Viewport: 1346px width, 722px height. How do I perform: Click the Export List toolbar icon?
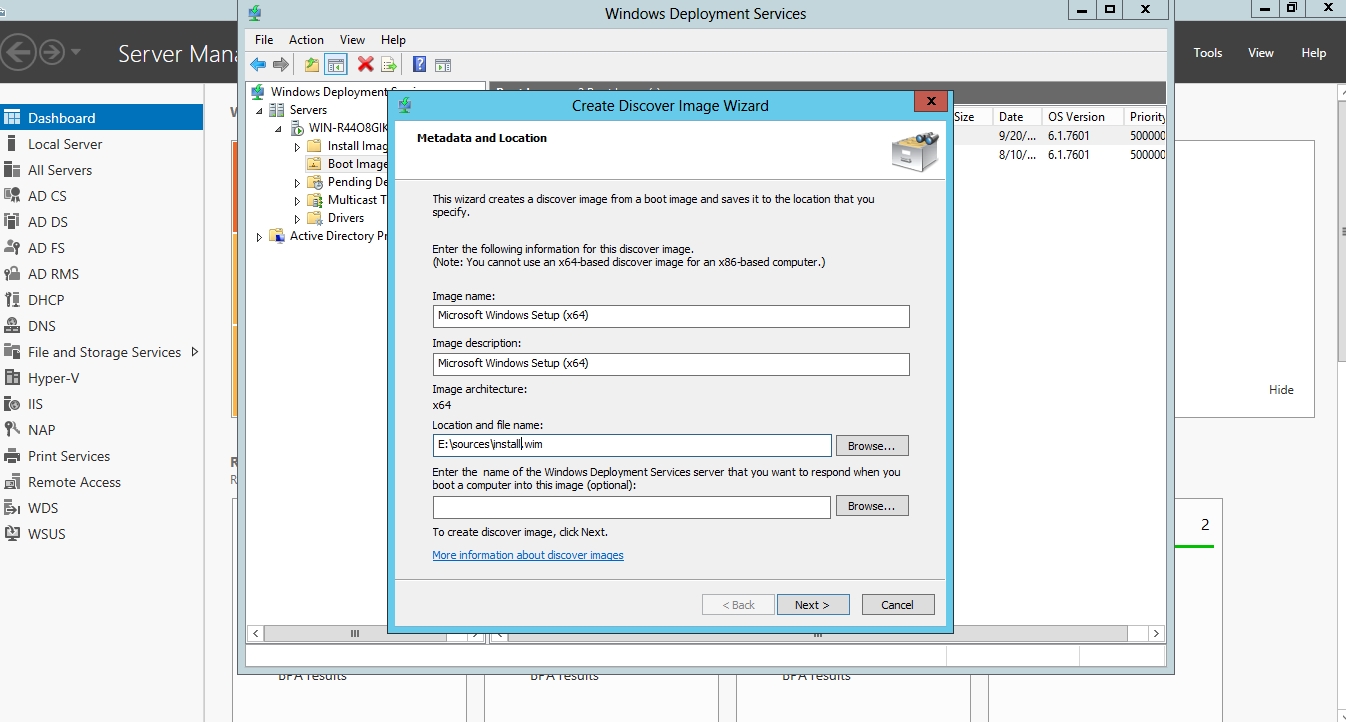coord(389,65)
